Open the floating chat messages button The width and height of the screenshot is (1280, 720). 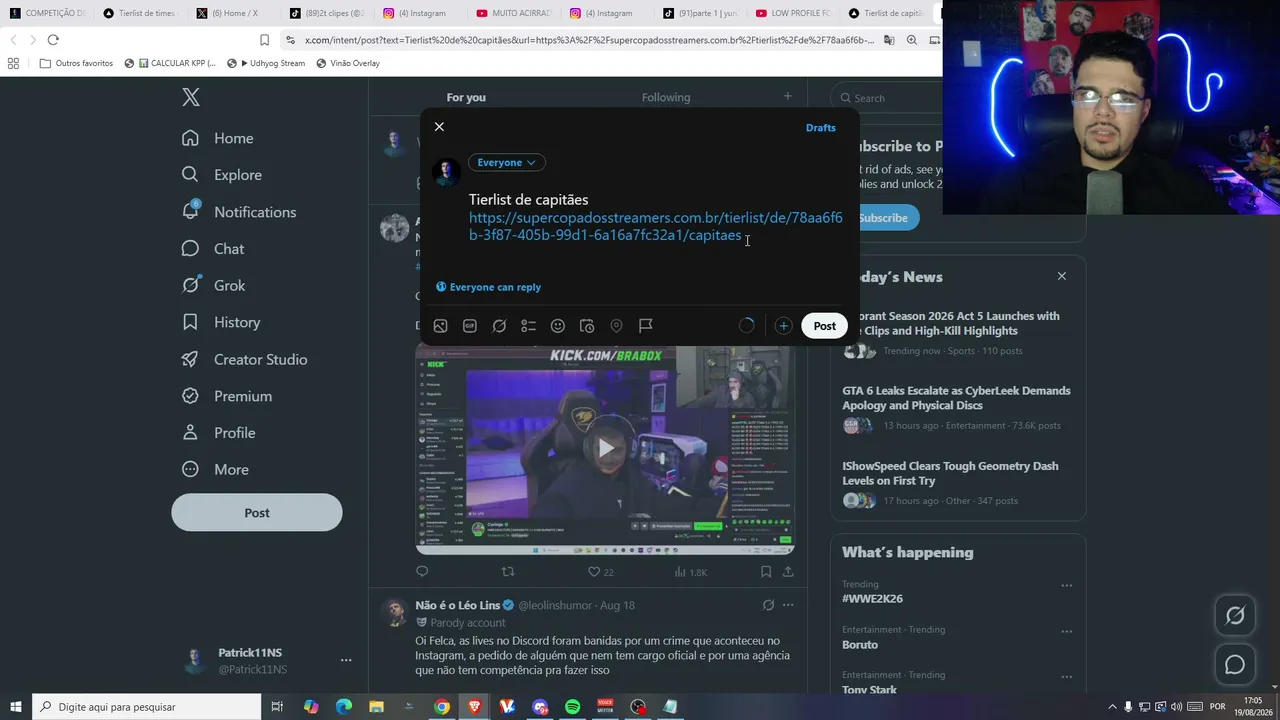tap(1235, 665)
